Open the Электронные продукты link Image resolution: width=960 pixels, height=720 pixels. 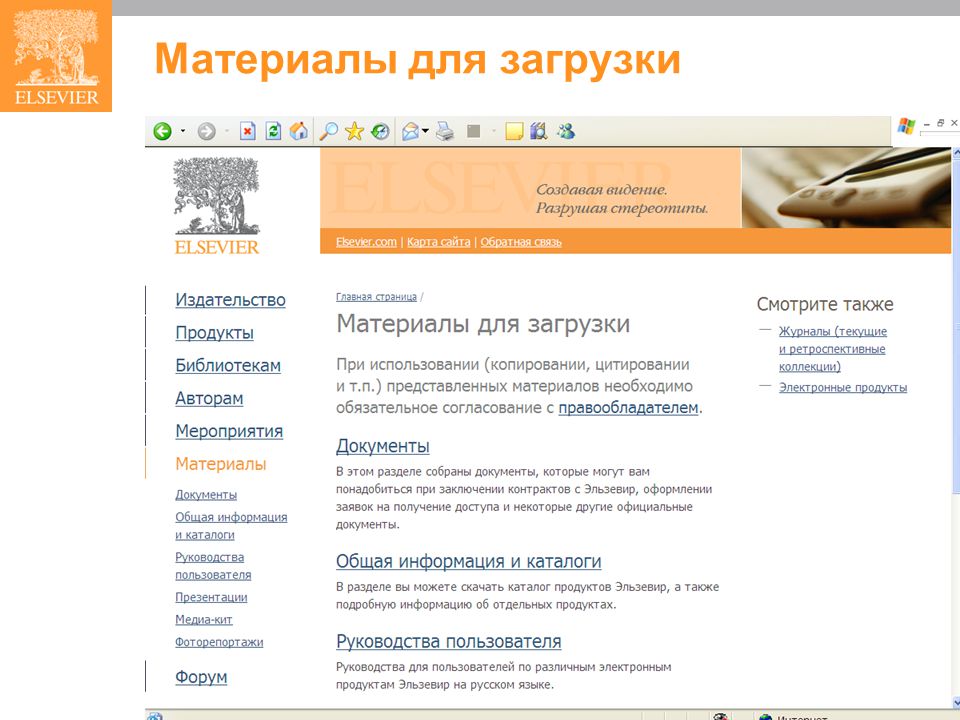coord(842,388)
